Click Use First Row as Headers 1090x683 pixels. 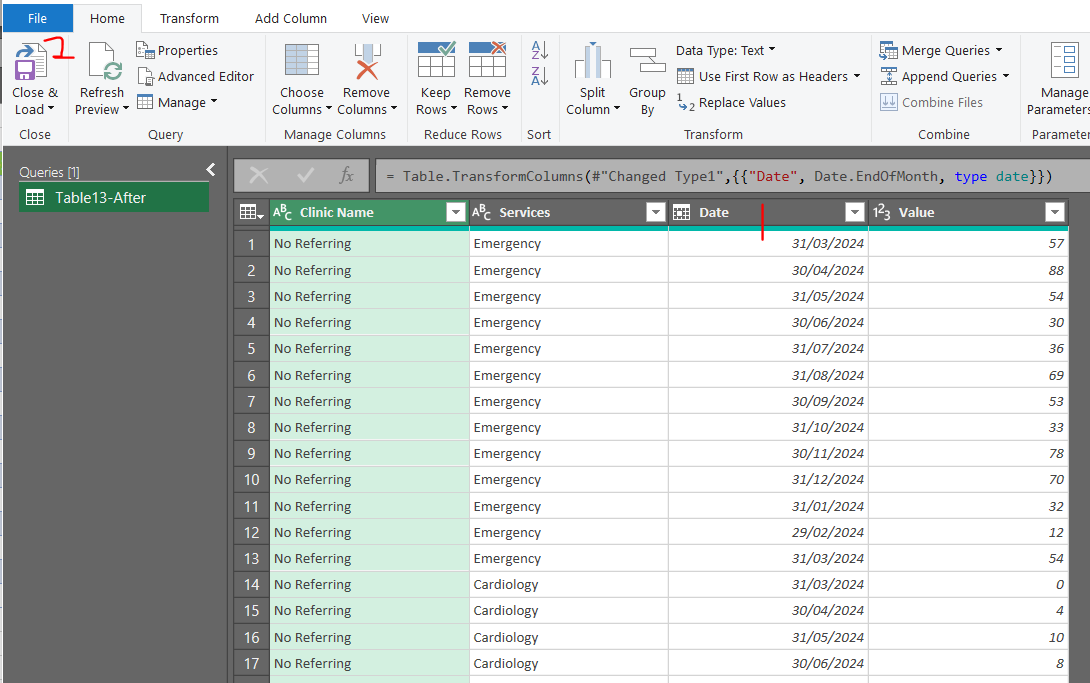tap(768, 76)
